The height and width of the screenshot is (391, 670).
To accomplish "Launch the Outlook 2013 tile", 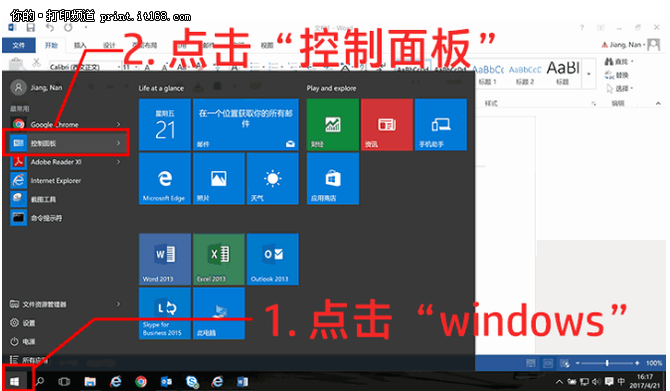I will click(x=273, y=259).
